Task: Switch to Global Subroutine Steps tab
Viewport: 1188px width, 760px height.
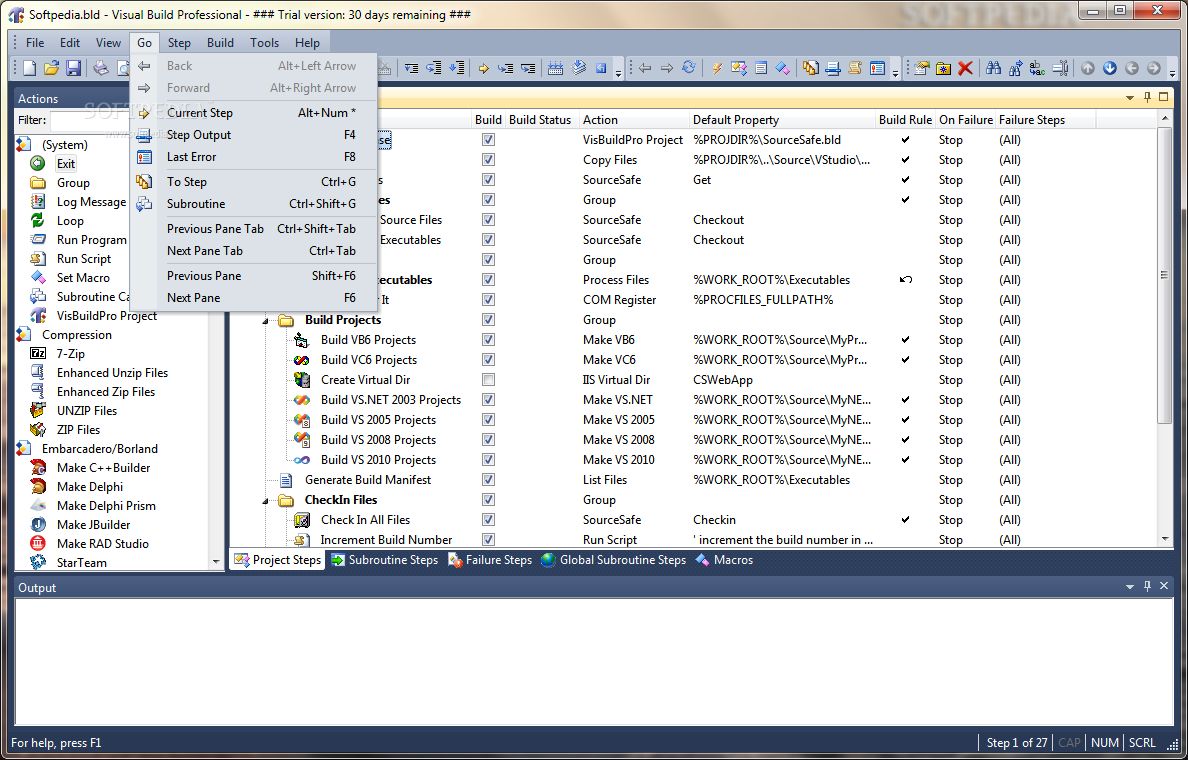Action: coord(613,560)
